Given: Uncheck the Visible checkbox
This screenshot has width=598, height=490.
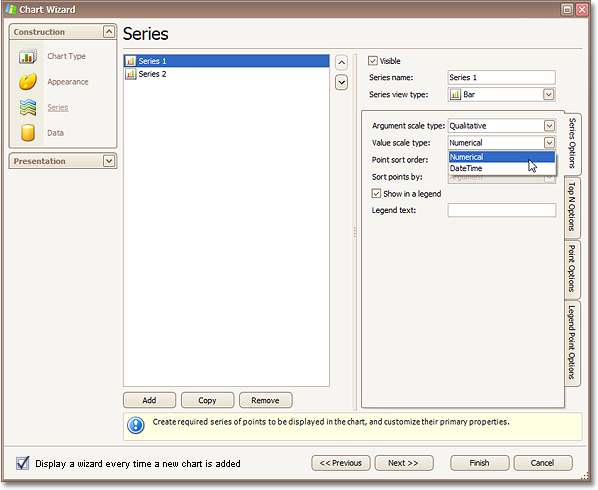Looking at the screenshot, I should click(x=373, y=61).
